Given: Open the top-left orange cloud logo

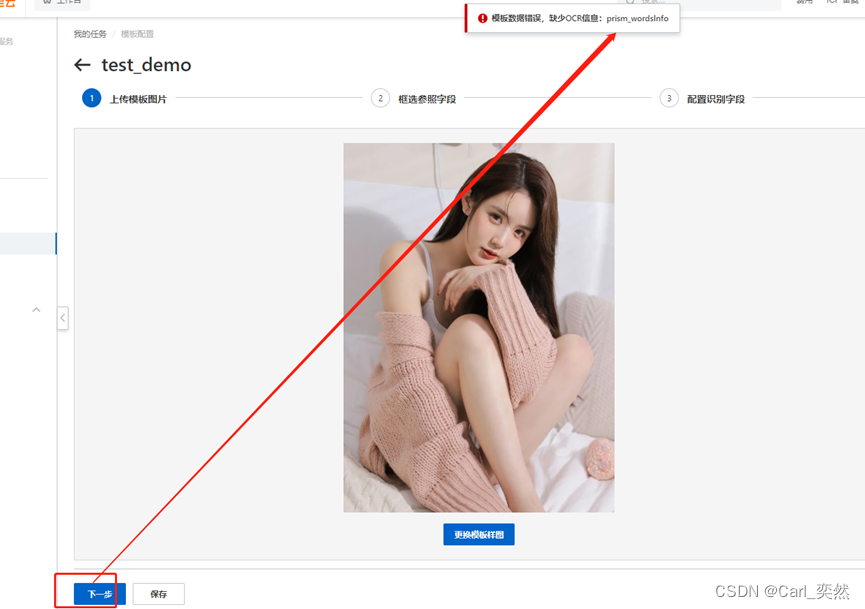Looking at the screenshot, I should (8, 3).
